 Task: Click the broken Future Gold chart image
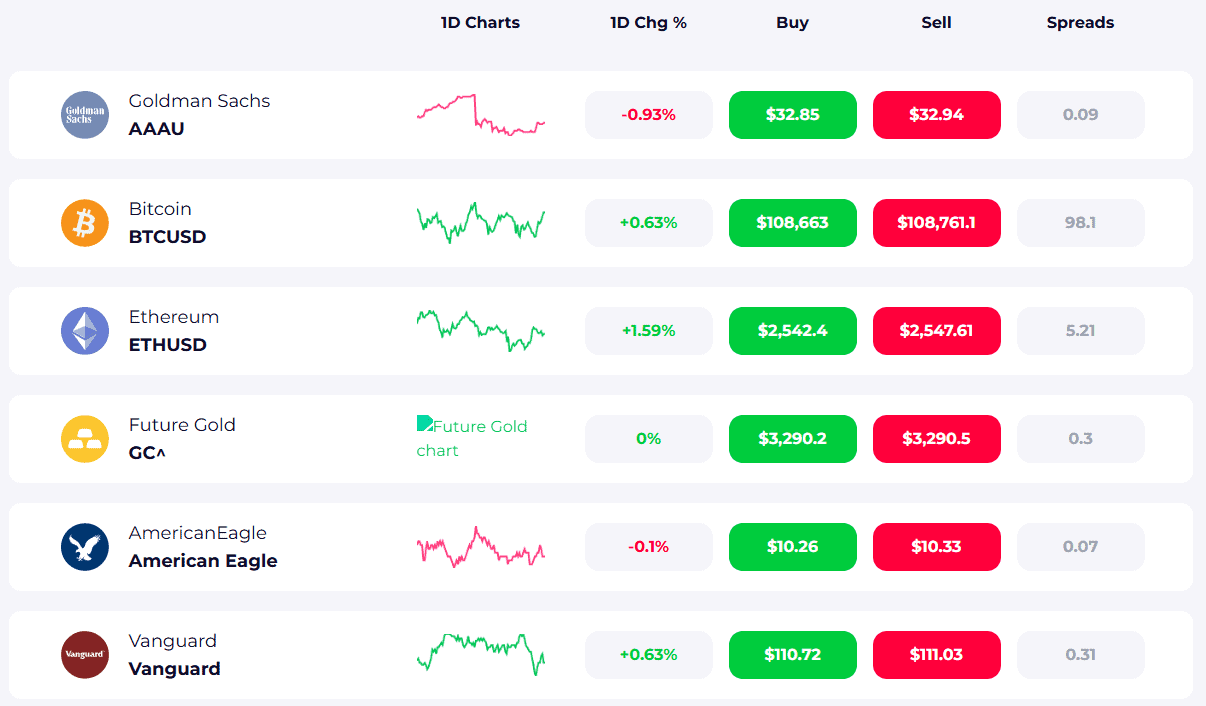[x=472, y=438]
